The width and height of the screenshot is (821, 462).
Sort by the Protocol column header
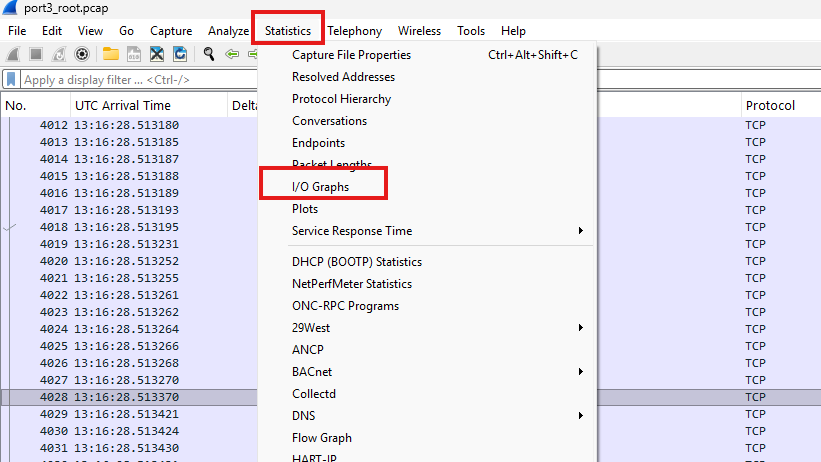coord(781,105)
